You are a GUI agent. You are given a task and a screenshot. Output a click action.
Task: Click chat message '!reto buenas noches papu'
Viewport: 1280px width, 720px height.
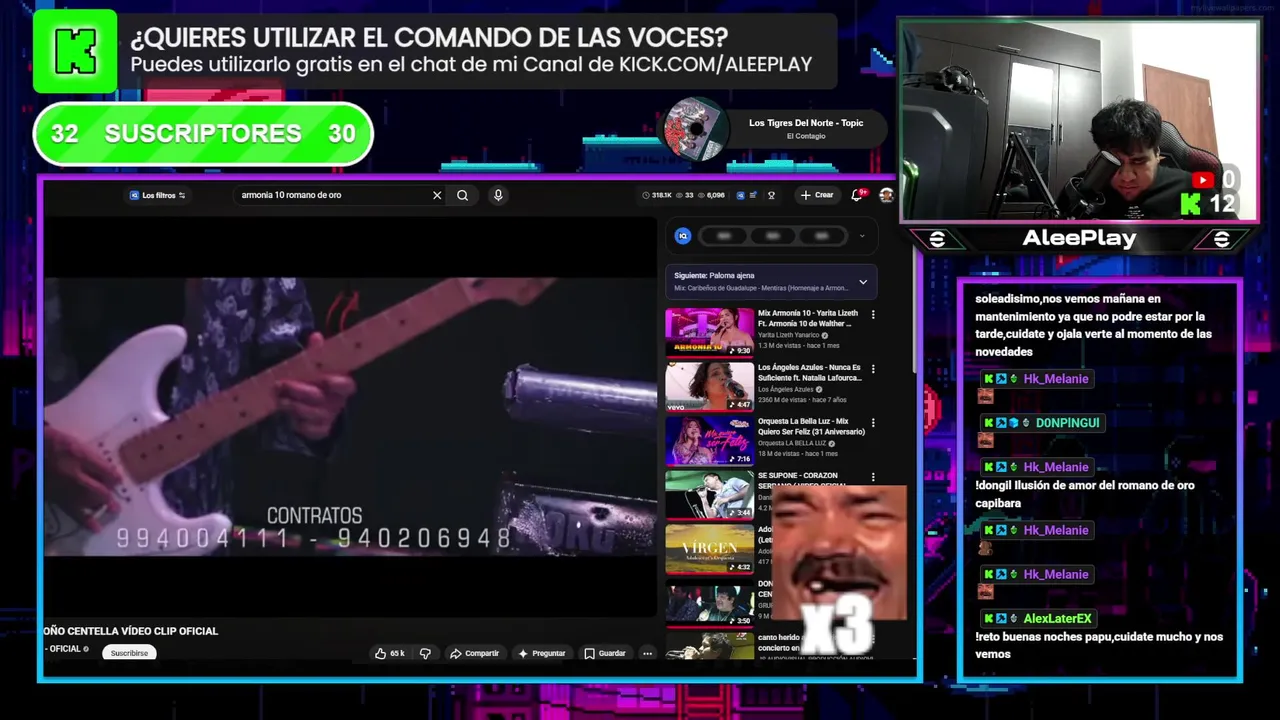pyautogui.click(x=1099, y=645)
